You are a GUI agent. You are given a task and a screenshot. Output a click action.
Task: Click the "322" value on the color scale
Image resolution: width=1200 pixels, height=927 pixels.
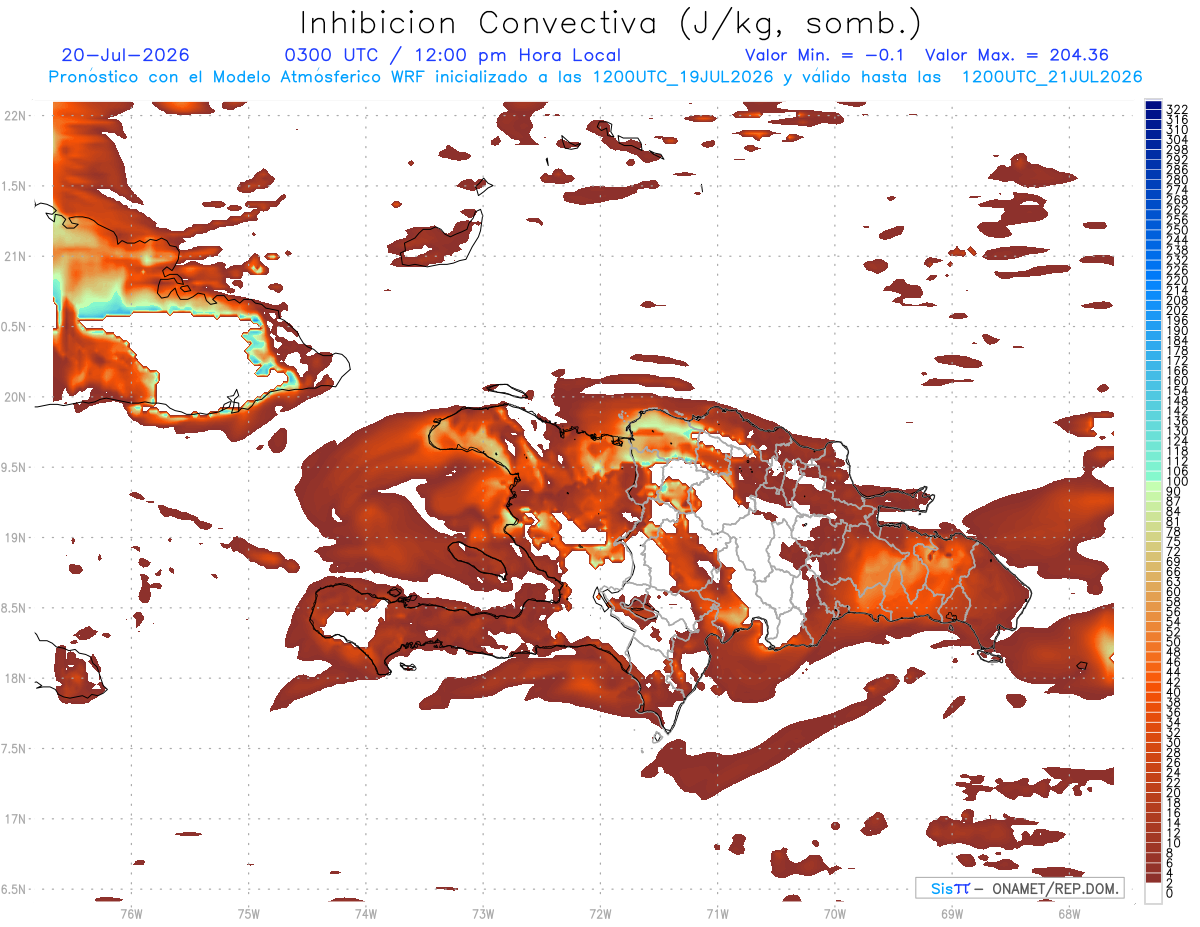1176,109
